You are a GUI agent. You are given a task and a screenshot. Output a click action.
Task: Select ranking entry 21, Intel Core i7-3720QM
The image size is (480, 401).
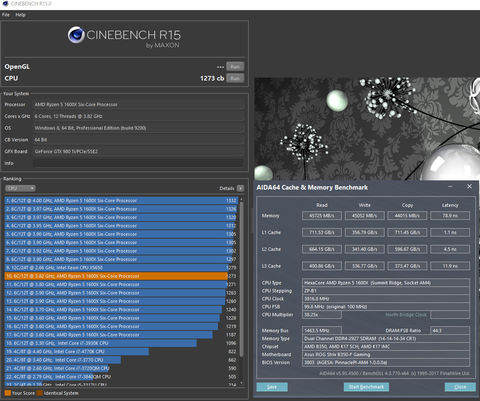coord(121,368)
